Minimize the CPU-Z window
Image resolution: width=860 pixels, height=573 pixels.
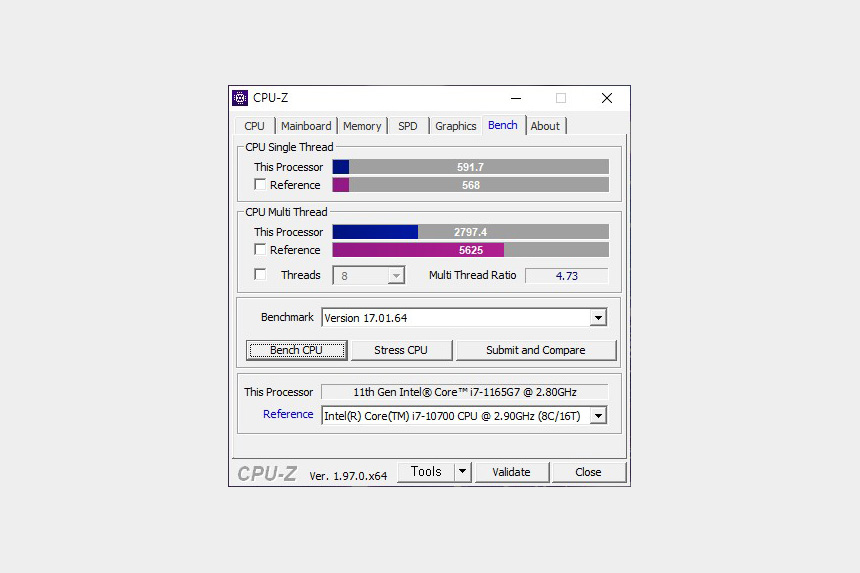click(x=516, y=98)
